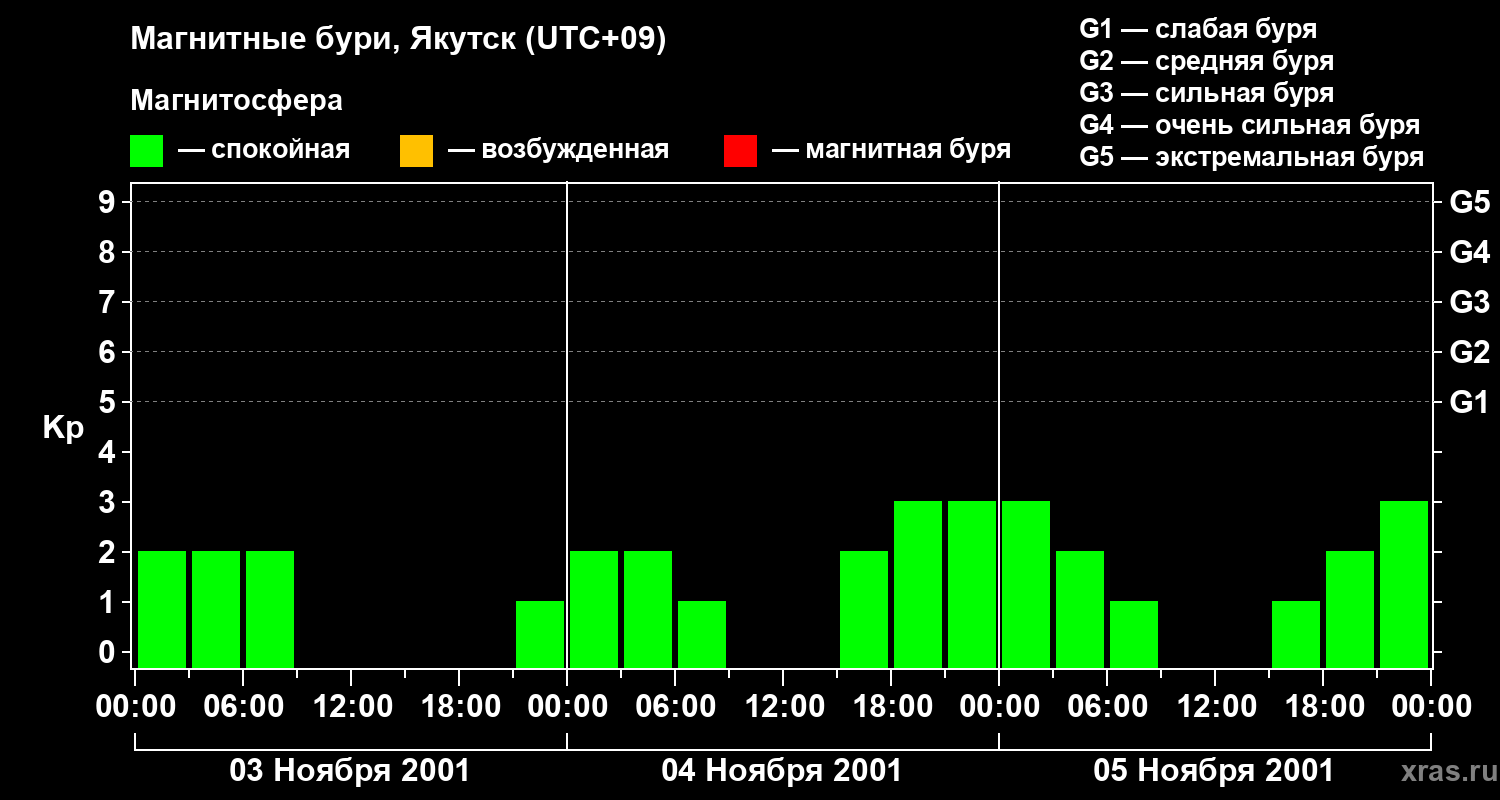Click the orange 'возбужденная' legend swatch
This screenshot has height=800, width=1500.
[416, 151]
